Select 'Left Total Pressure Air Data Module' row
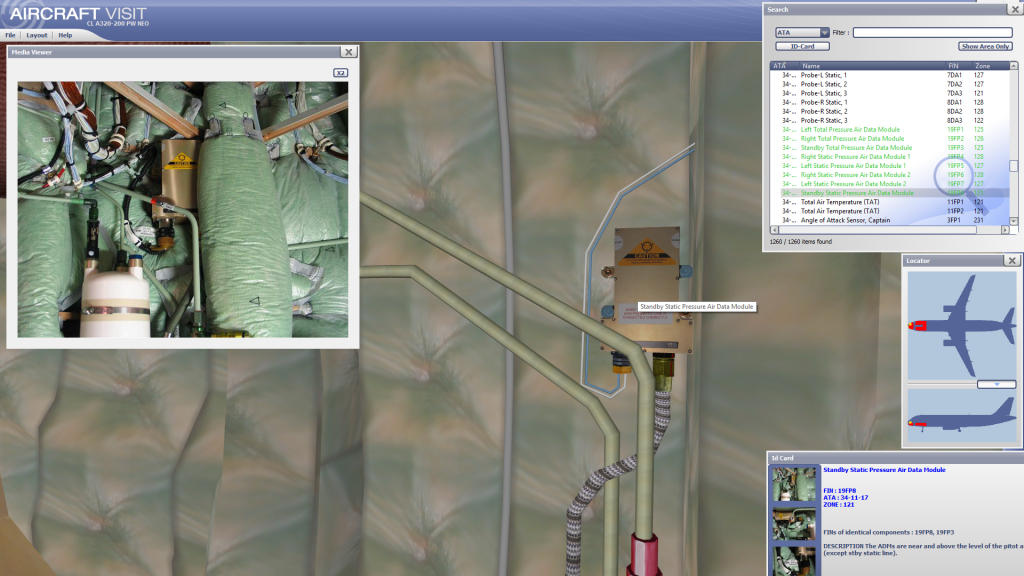Viewport: 1024px width, 576px height. click(889, 129)
